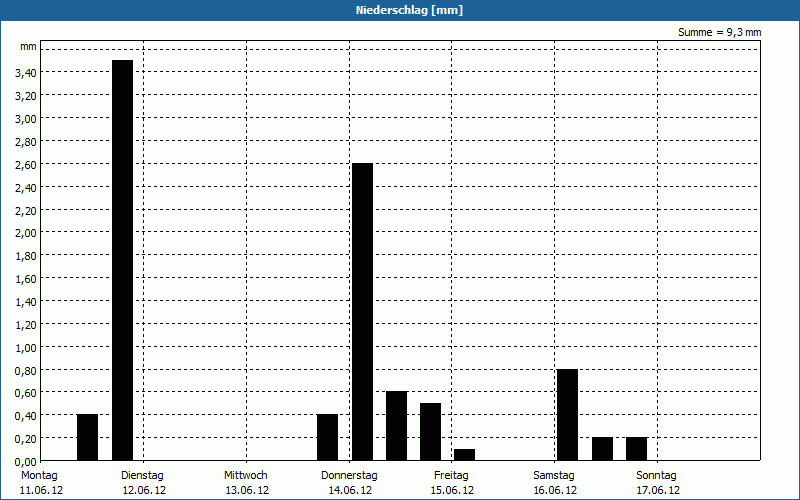Click the small 0,10 mm bar on Freitag
800x500 pixels.
coord(464,455)
